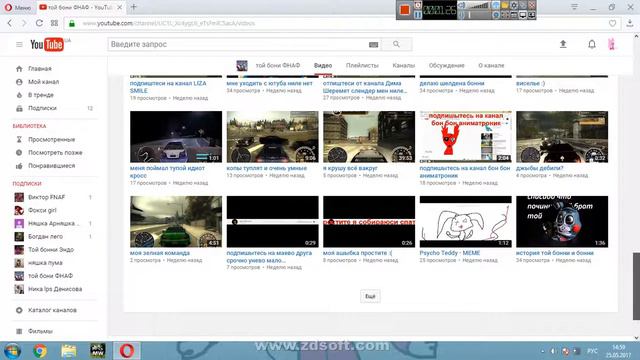This screenshot has height=360, width=640.
Task: Open the БИБЛИОТЕКА section header
Action: 29,126
